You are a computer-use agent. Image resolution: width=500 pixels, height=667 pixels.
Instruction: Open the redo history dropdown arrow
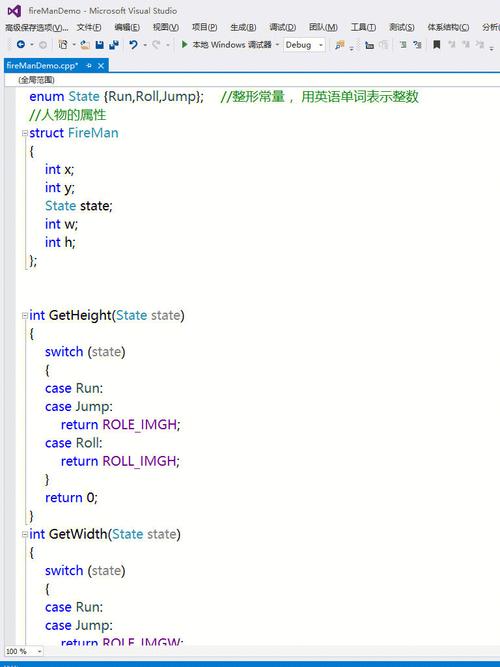(x=168, y=44)
